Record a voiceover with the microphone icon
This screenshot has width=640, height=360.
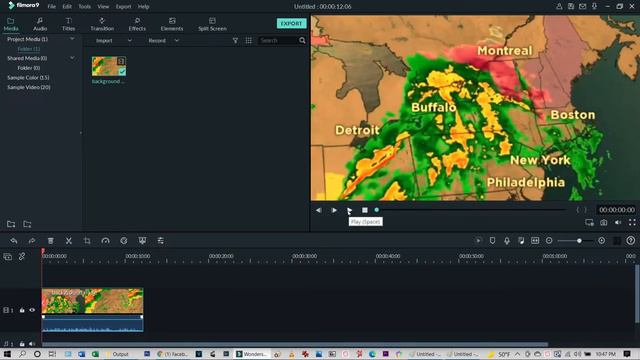coord(507,241)
